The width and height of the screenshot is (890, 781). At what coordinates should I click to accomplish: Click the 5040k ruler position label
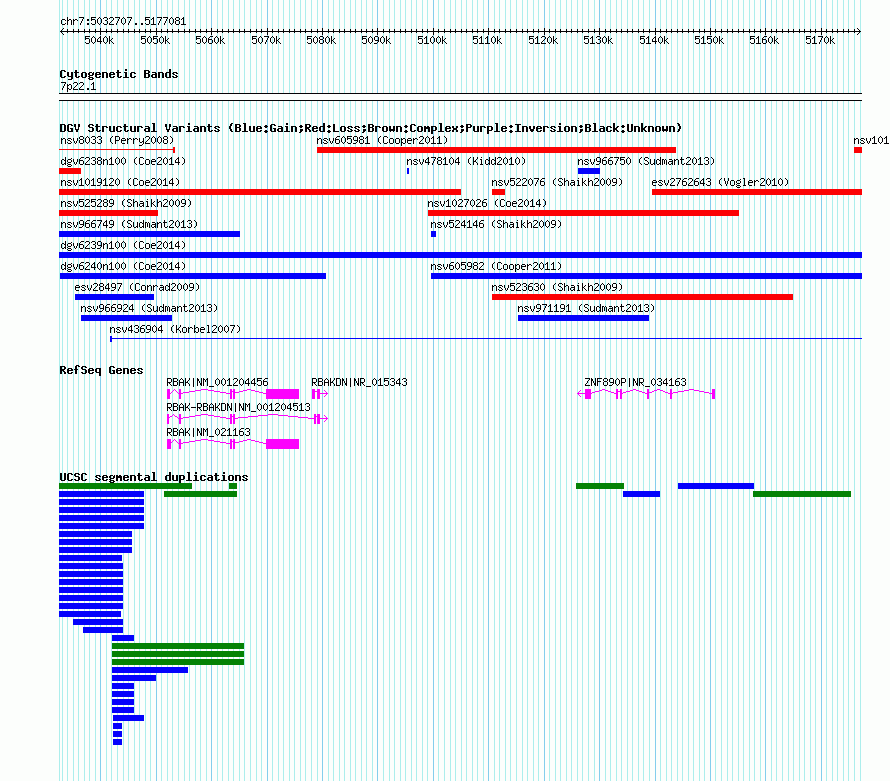point(99,40)
